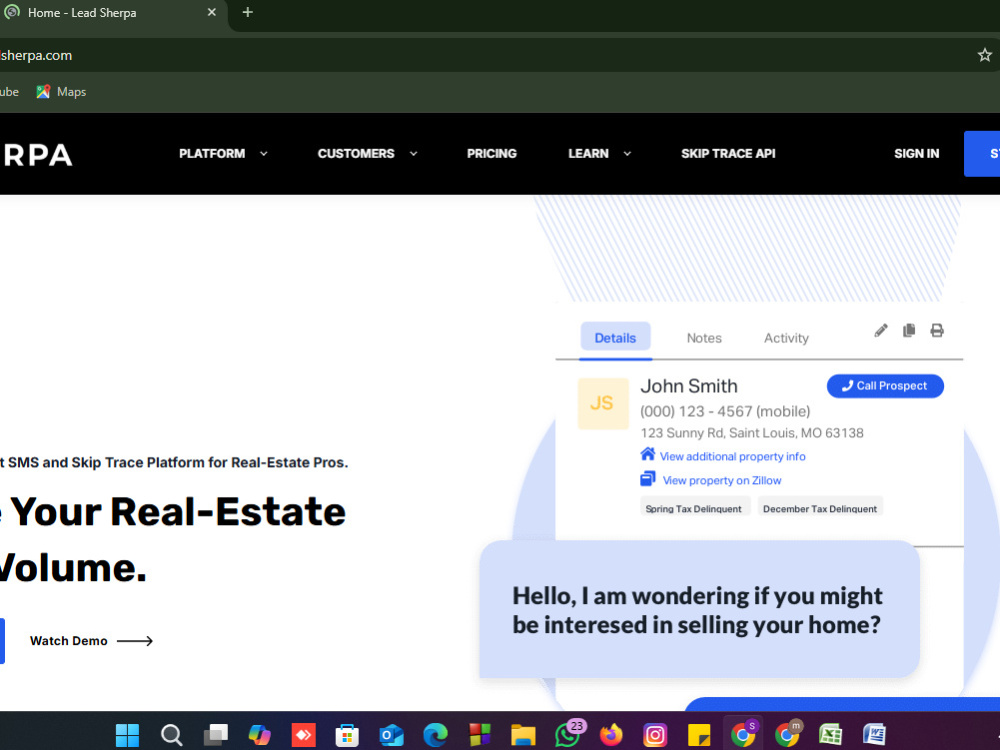Open Instagram from the taskbar
The width and height of the screenshot is (1000, 750).
(x=655, y=735)
